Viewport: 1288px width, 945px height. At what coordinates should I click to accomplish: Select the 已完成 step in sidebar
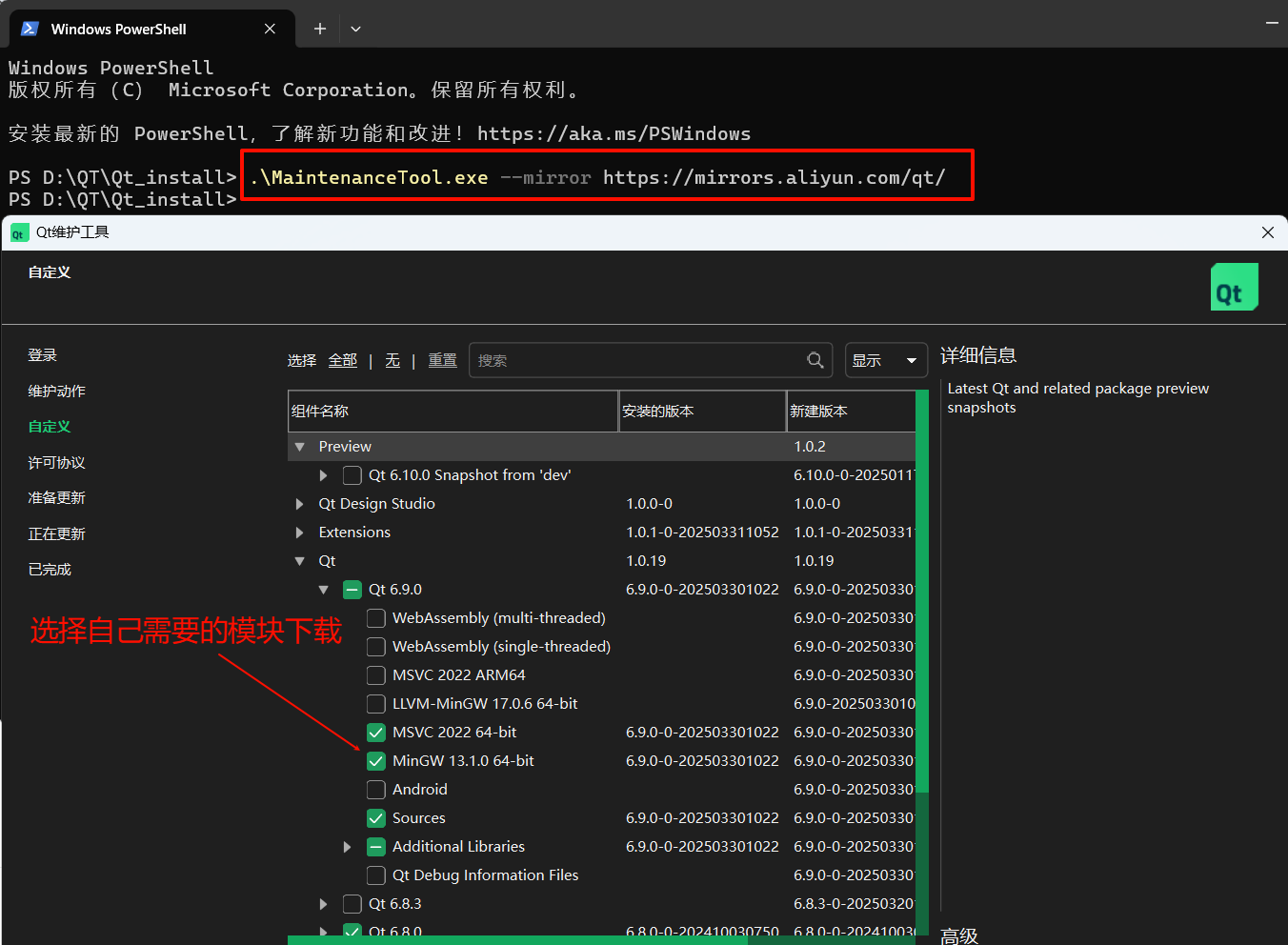(x=50, y=570)
